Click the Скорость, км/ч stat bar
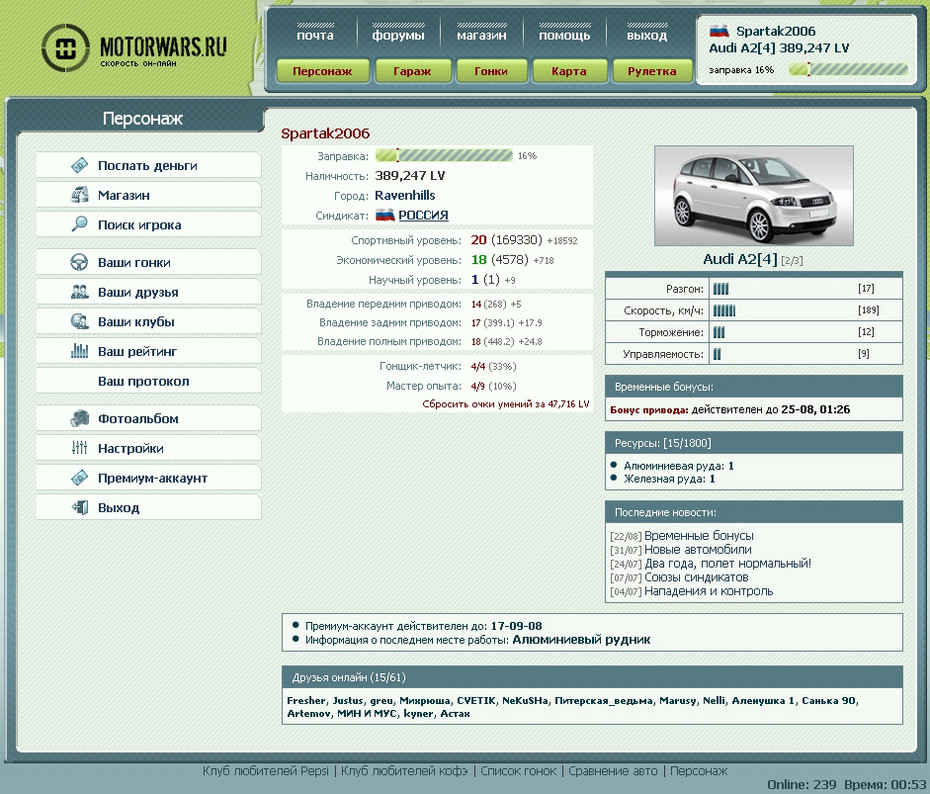The height and width of the screenshot is (794, 930). click(724, 311)
